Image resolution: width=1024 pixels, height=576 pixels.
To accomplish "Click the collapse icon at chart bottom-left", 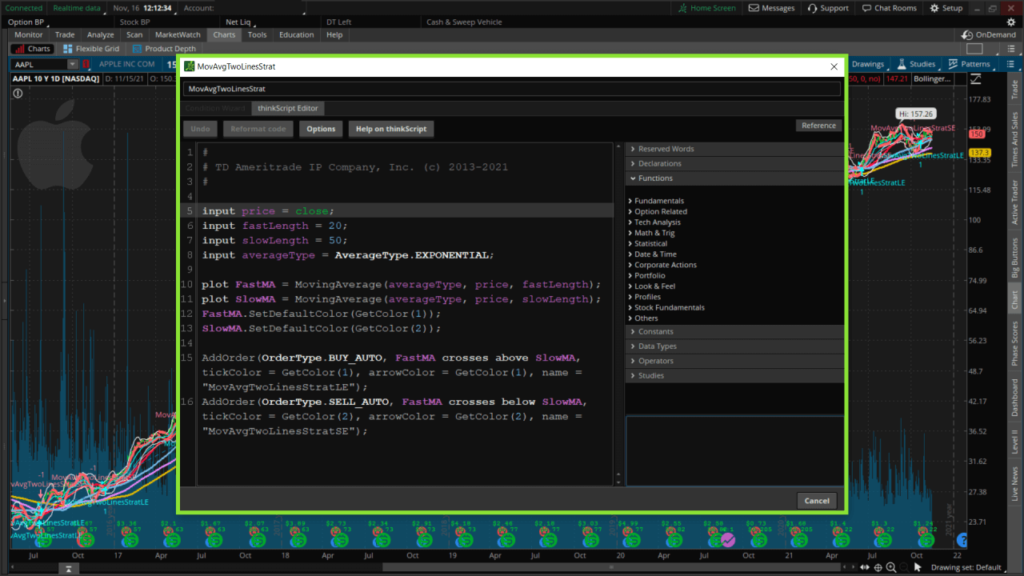I will pyautogui.click(x=68, y=569).
